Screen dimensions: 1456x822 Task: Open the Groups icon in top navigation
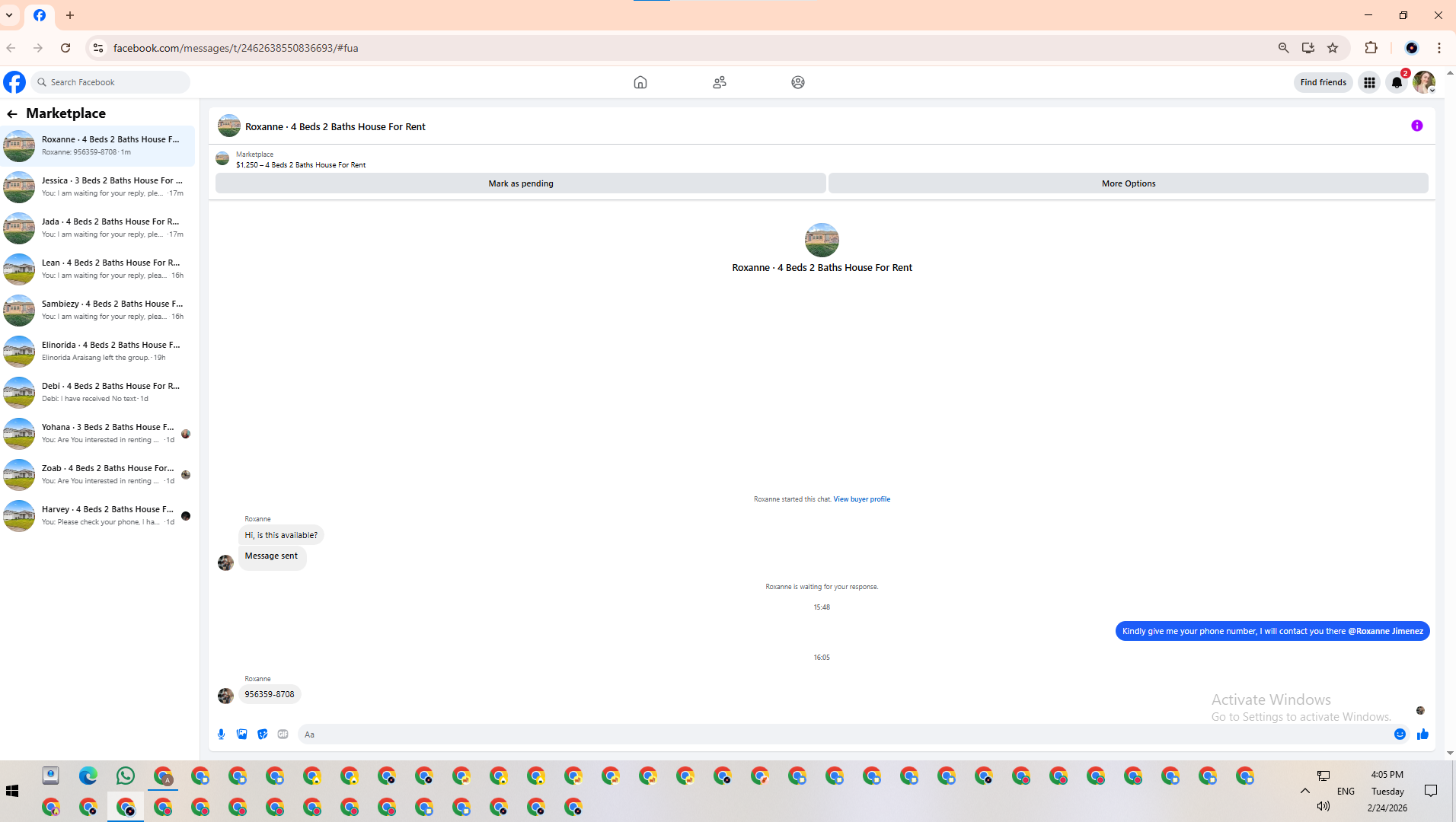pyautogui.click(x=798, y=82)
